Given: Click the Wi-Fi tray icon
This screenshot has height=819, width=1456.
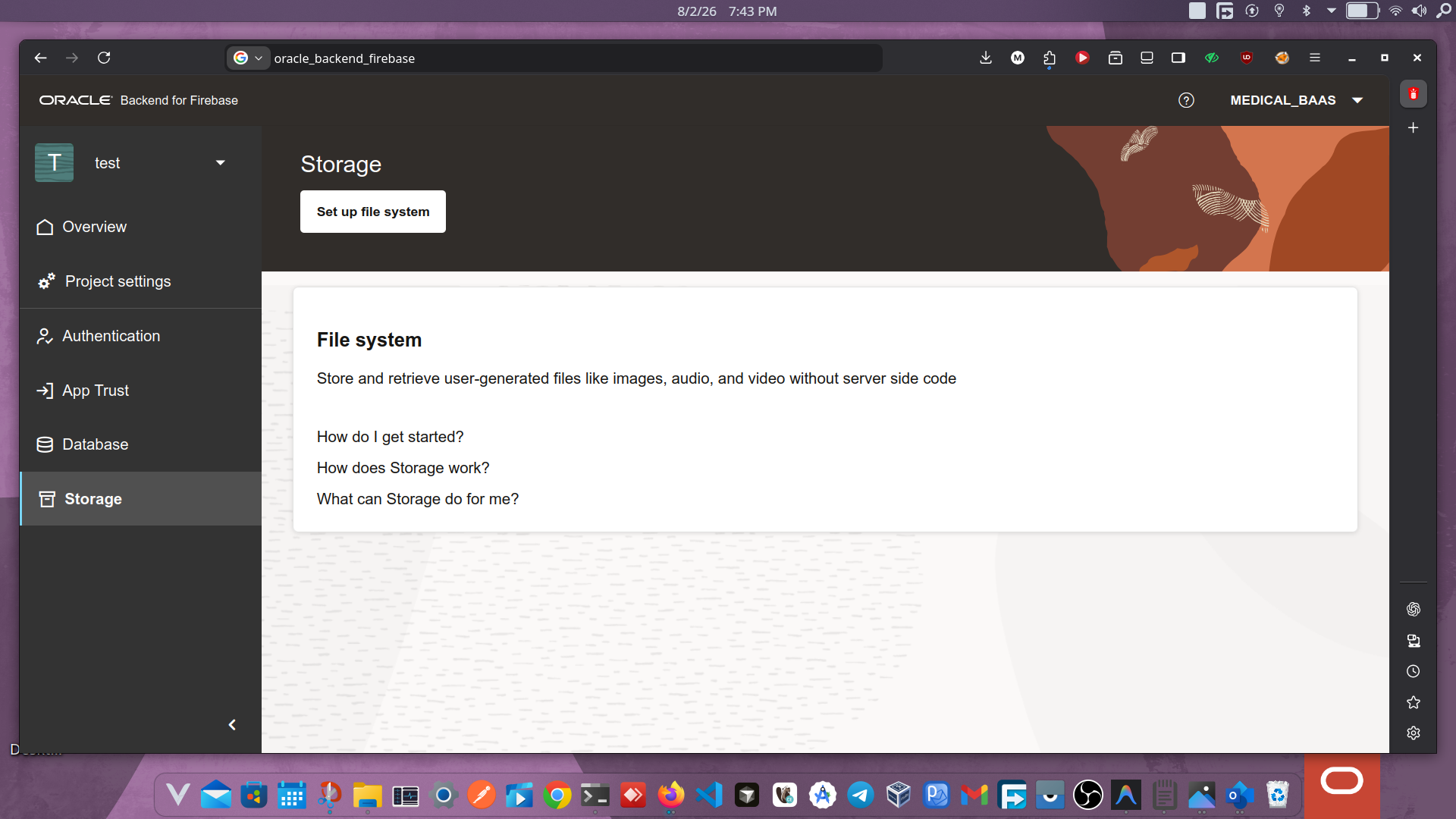Looking at the screenshot, I should click(1395, 11).
